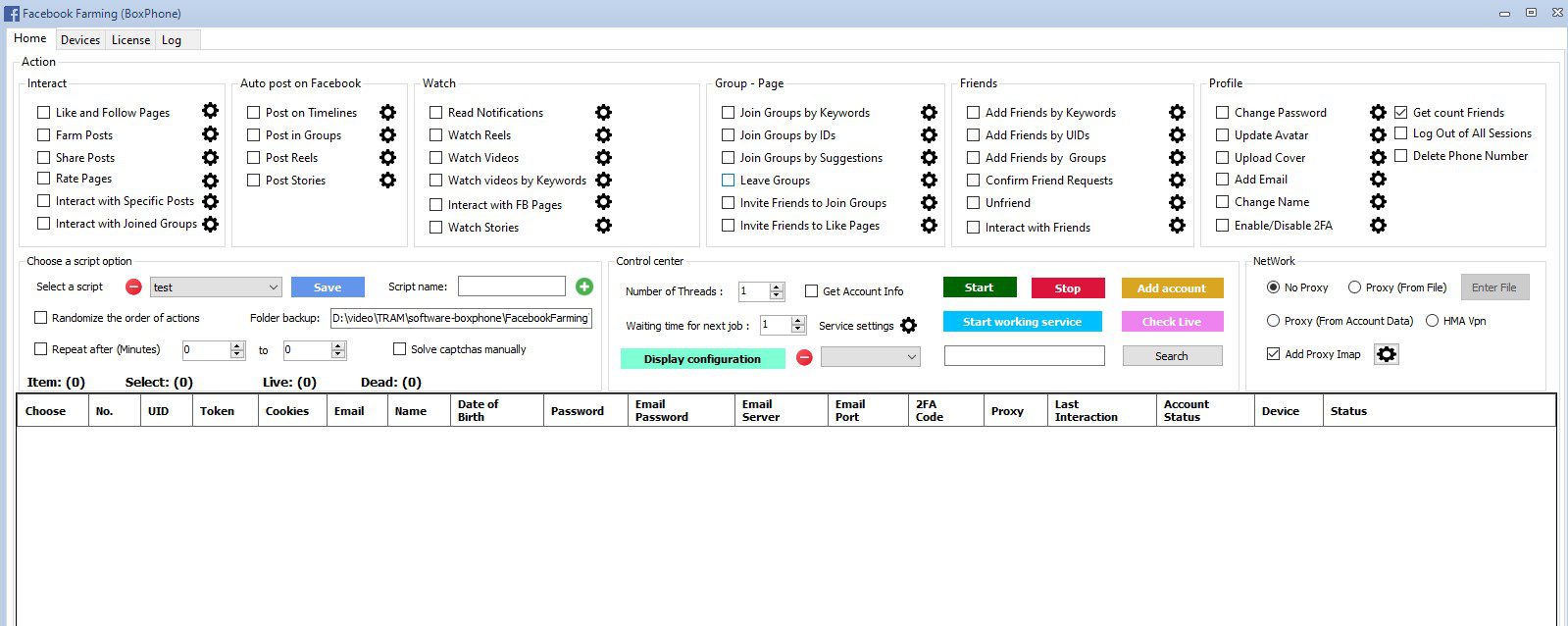The image size is (1568, 626).
Task: Open settings gear for Change Password
Action: (x=1378, y=113)
